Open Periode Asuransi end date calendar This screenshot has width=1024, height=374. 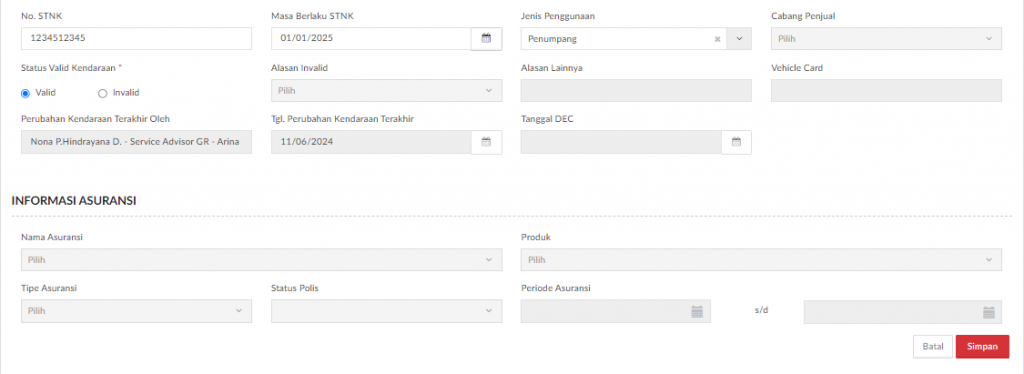989,311
